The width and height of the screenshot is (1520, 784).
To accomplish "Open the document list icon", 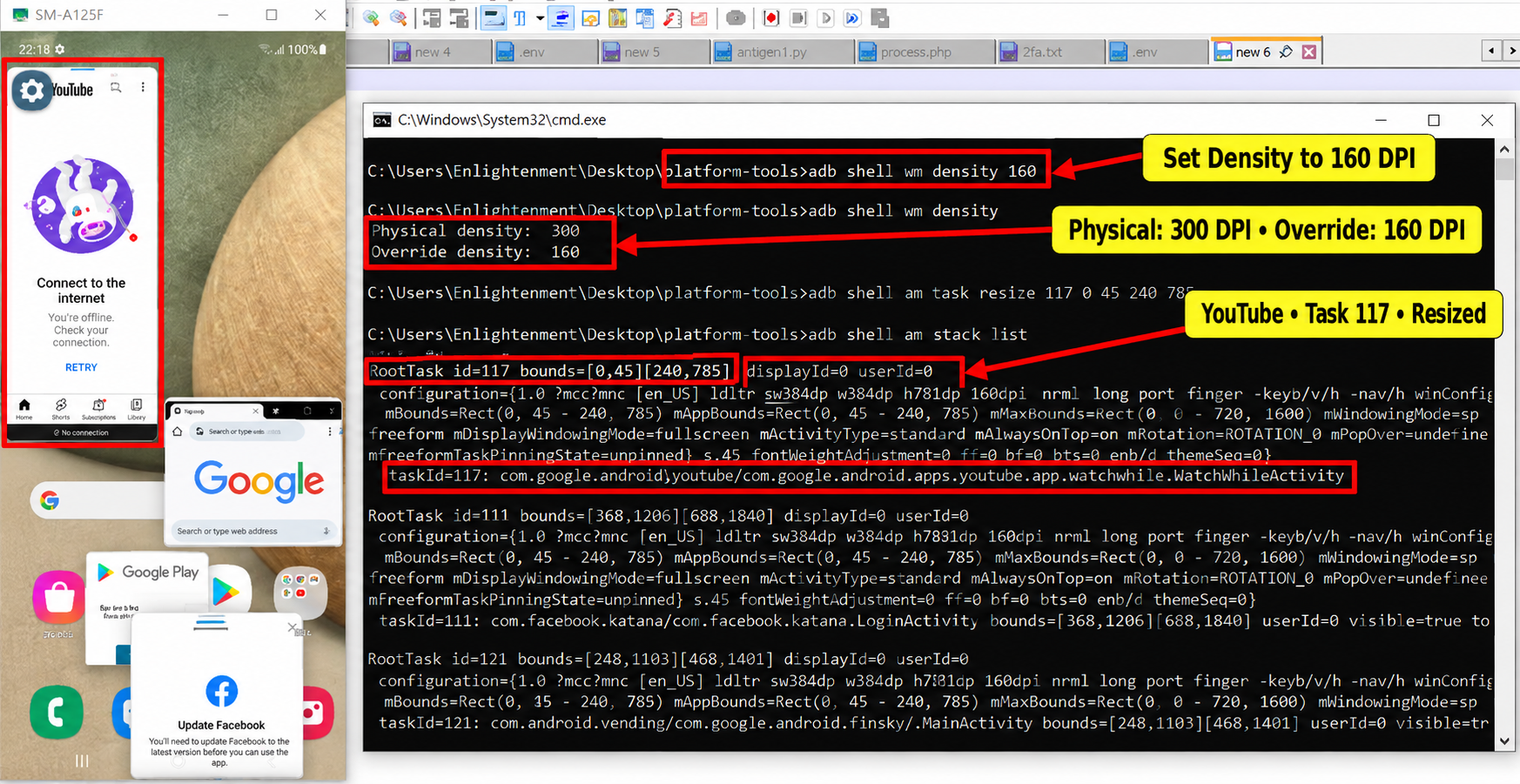I will pos(645,17).
